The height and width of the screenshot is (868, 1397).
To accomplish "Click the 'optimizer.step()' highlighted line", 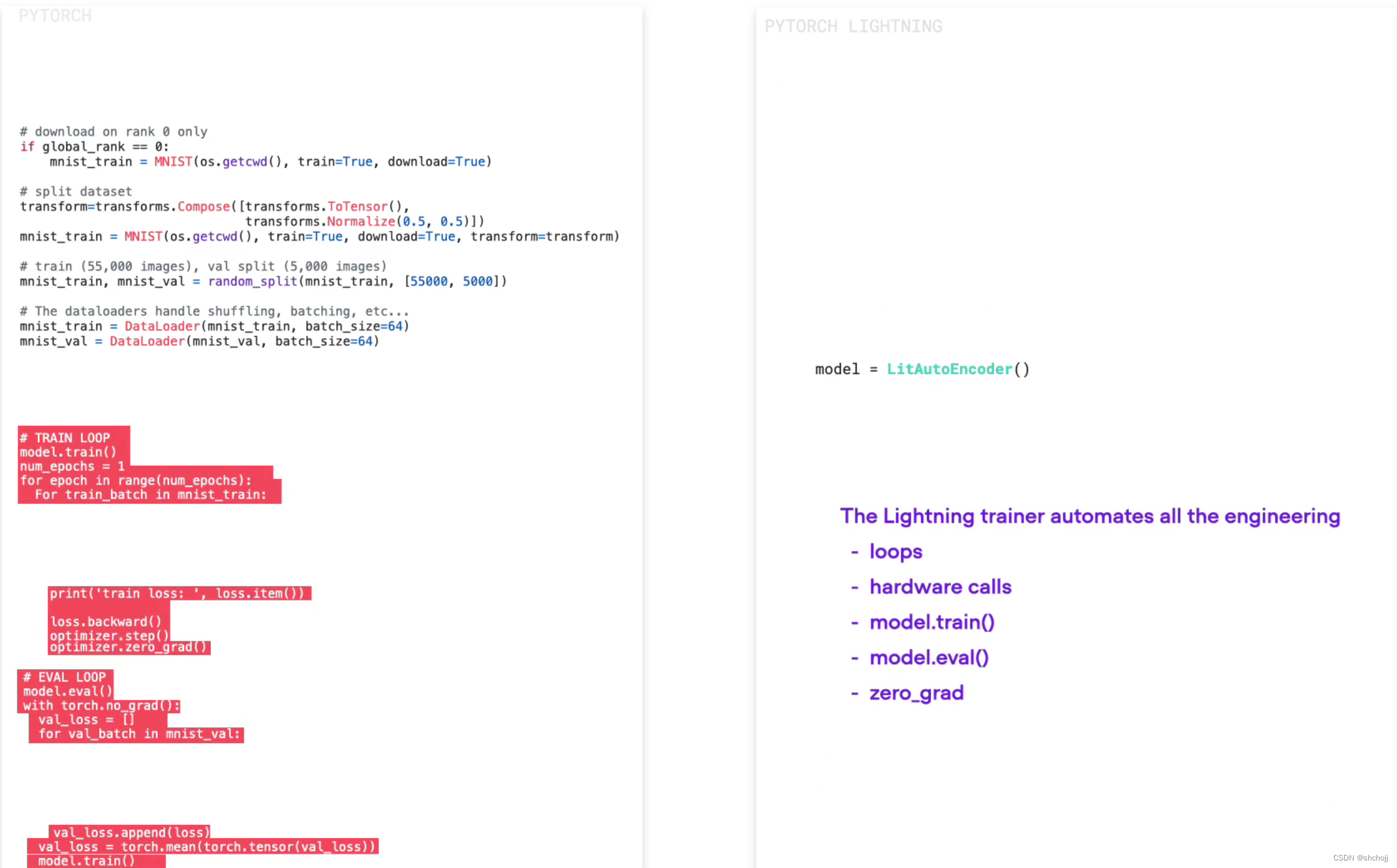I will 109,635.
